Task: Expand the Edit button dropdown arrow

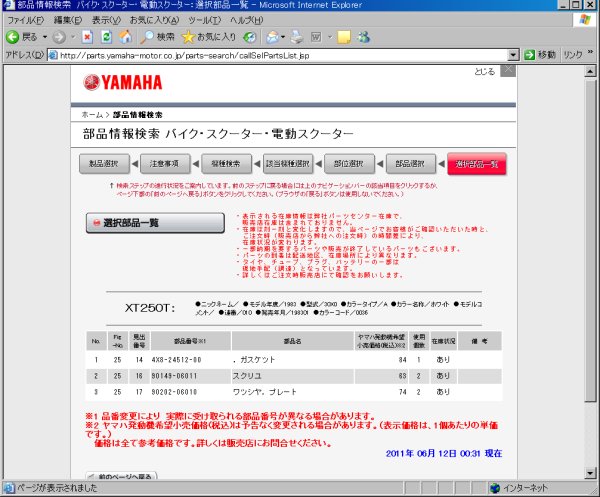Action: (329, 37)
